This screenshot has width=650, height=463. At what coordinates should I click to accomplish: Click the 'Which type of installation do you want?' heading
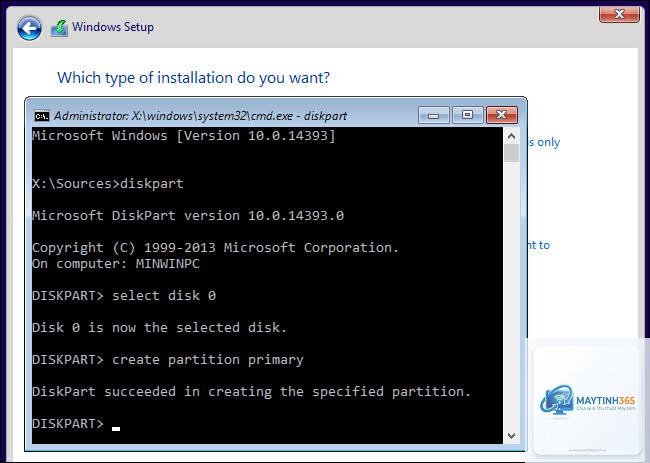coord(193,78)
